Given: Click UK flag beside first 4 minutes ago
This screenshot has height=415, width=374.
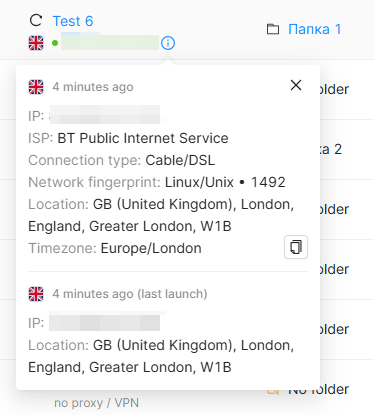Looking at the screenshot, I should click(36, 87).
